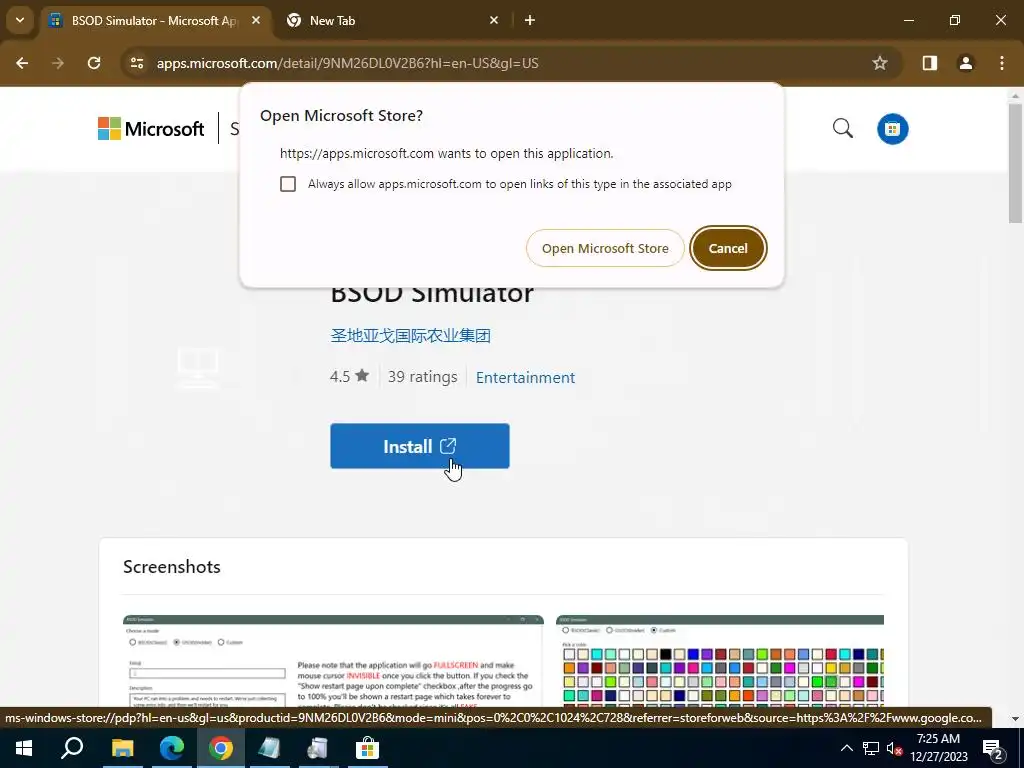
Task: Click the blue Microsoft Store round icon
Action: click(x=892, y=129)
